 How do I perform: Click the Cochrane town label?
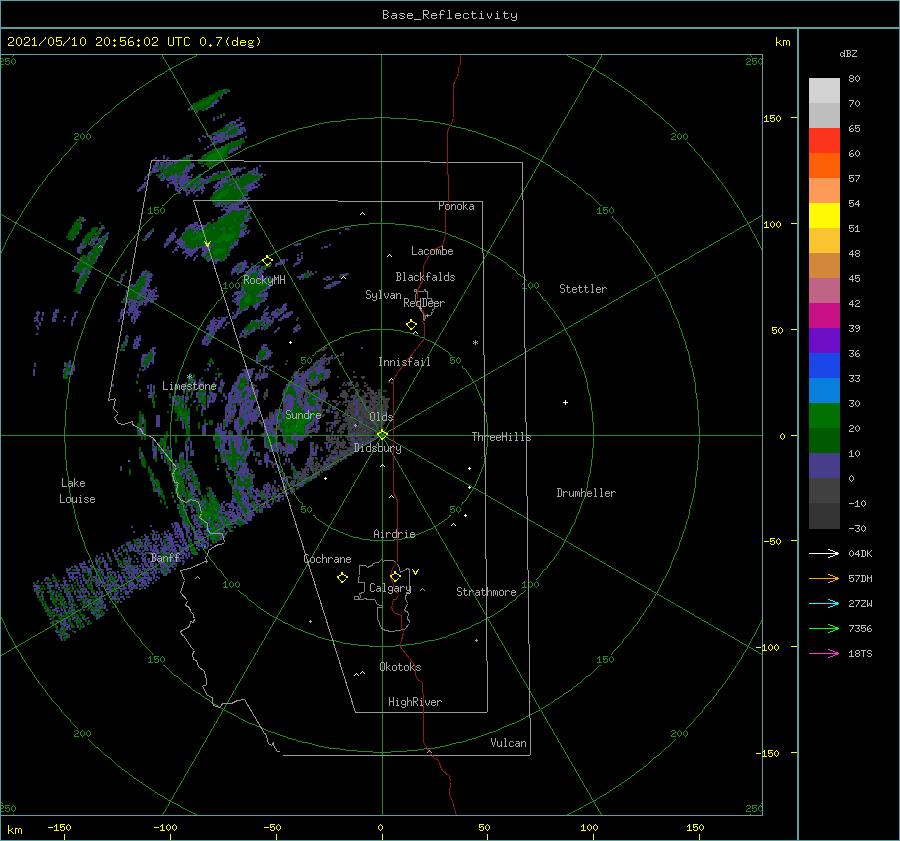coord(327,559)
